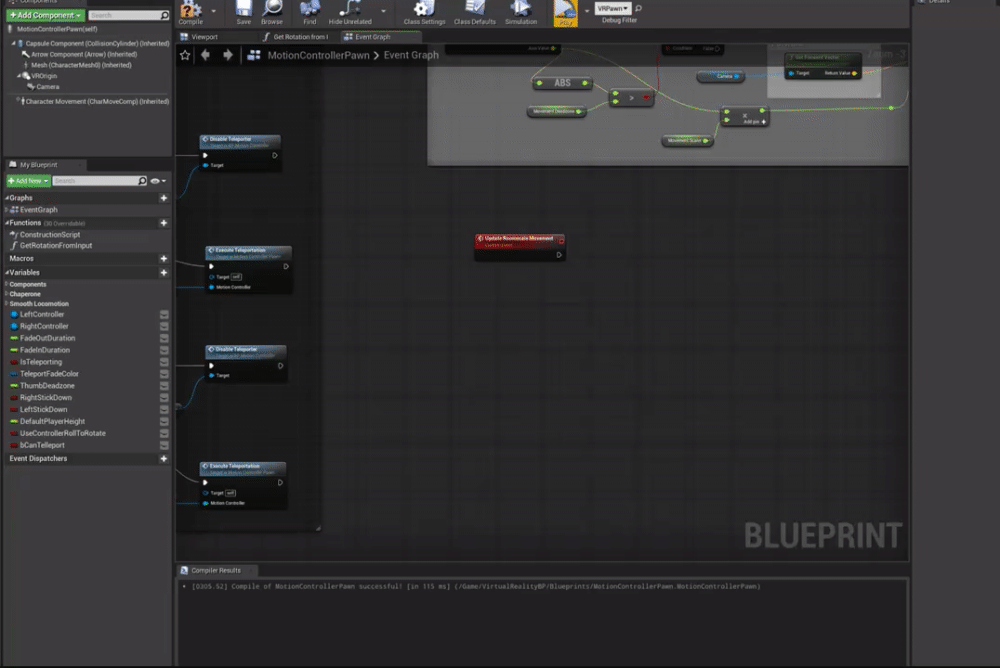Image resolution: width=1000 pixels, height=668 pixels.
Task: Open the My Blueprint tab
Action: click(39, 165)
